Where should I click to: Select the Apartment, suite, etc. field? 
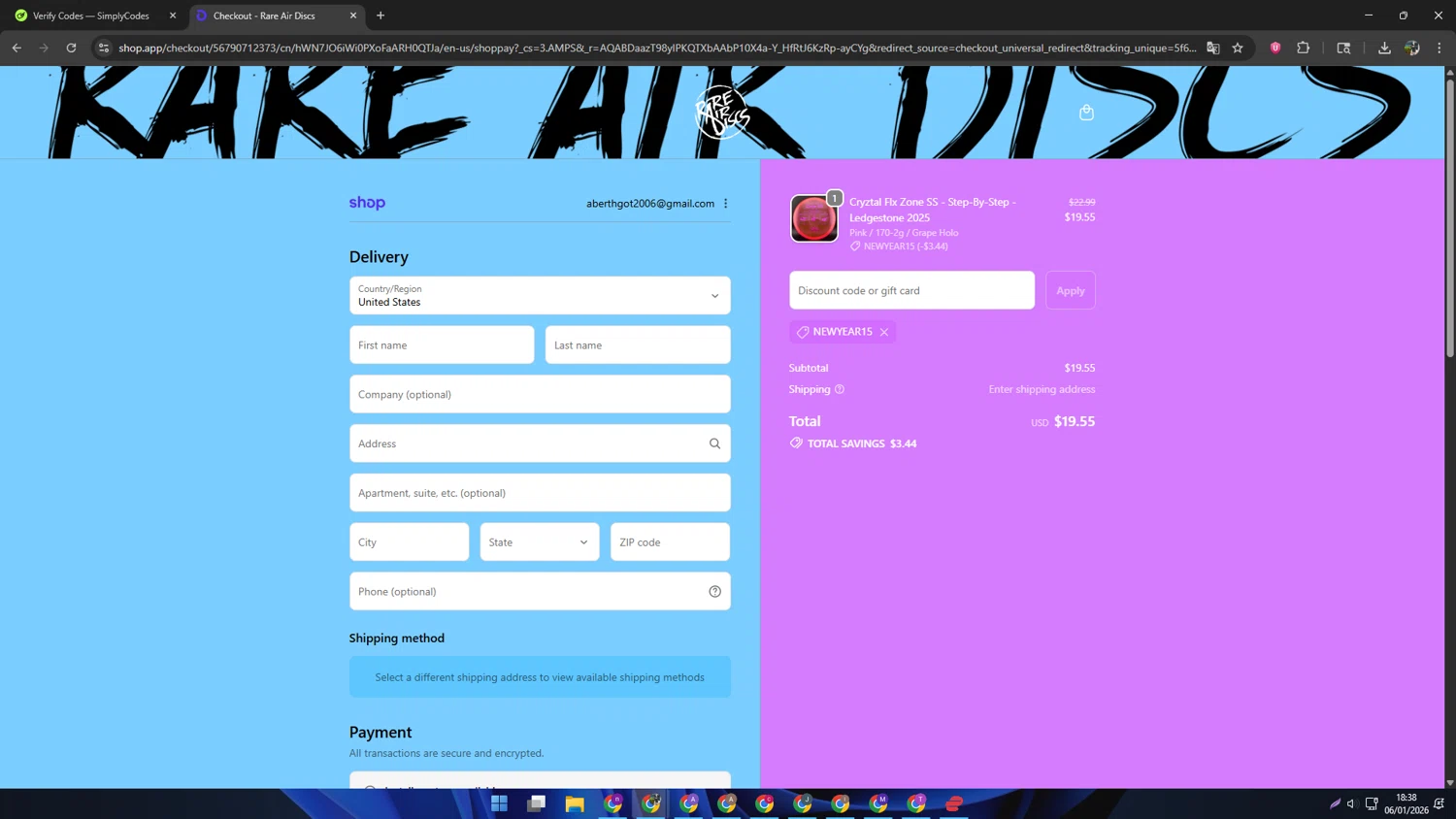click(x=540, y=493)
